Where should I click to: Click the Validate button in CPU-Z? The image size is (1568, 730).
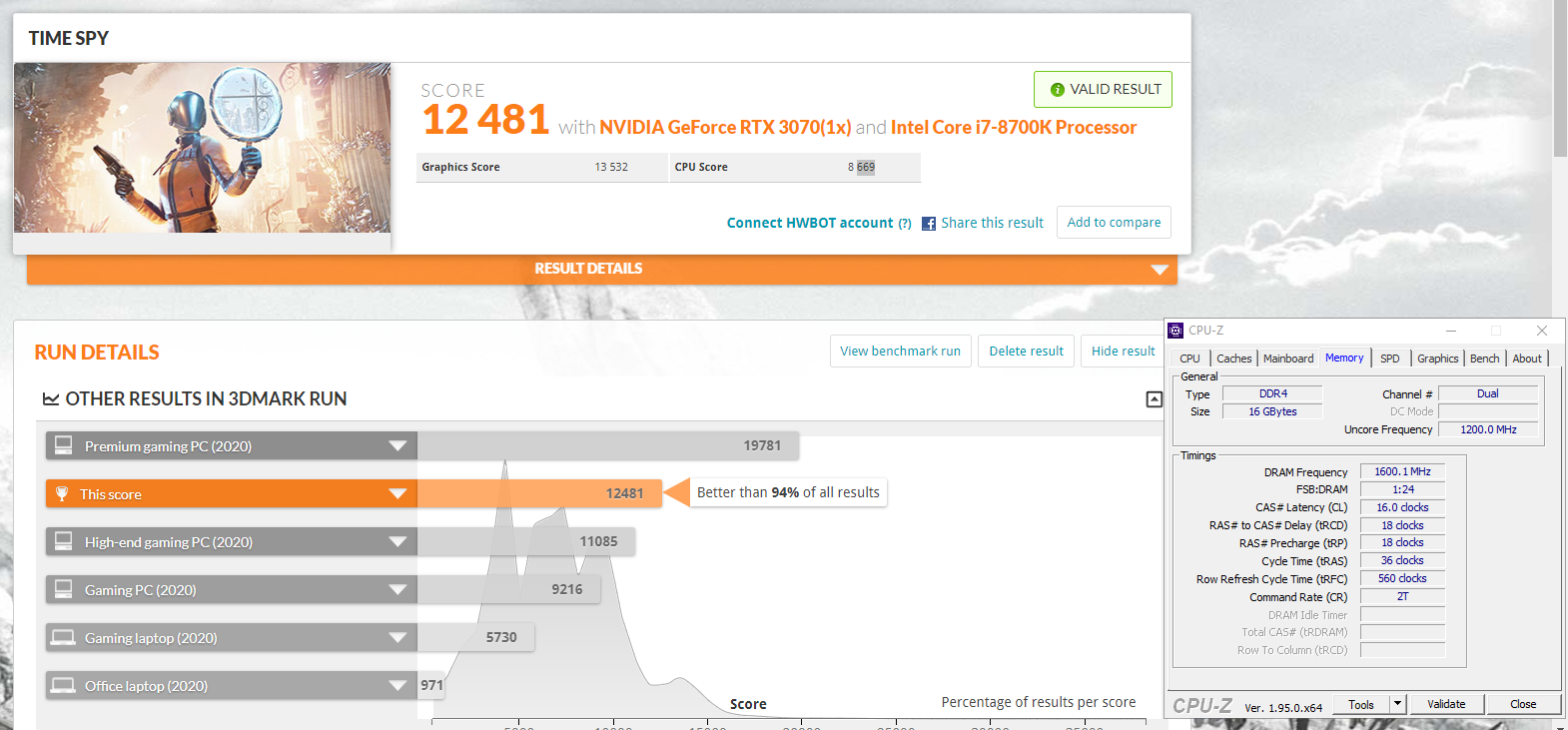1446,704
